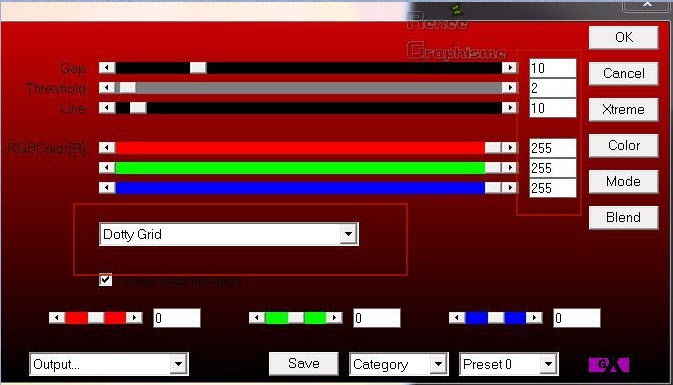
Task: Increase Gap with its right arrow
Action: click(509, 68)
